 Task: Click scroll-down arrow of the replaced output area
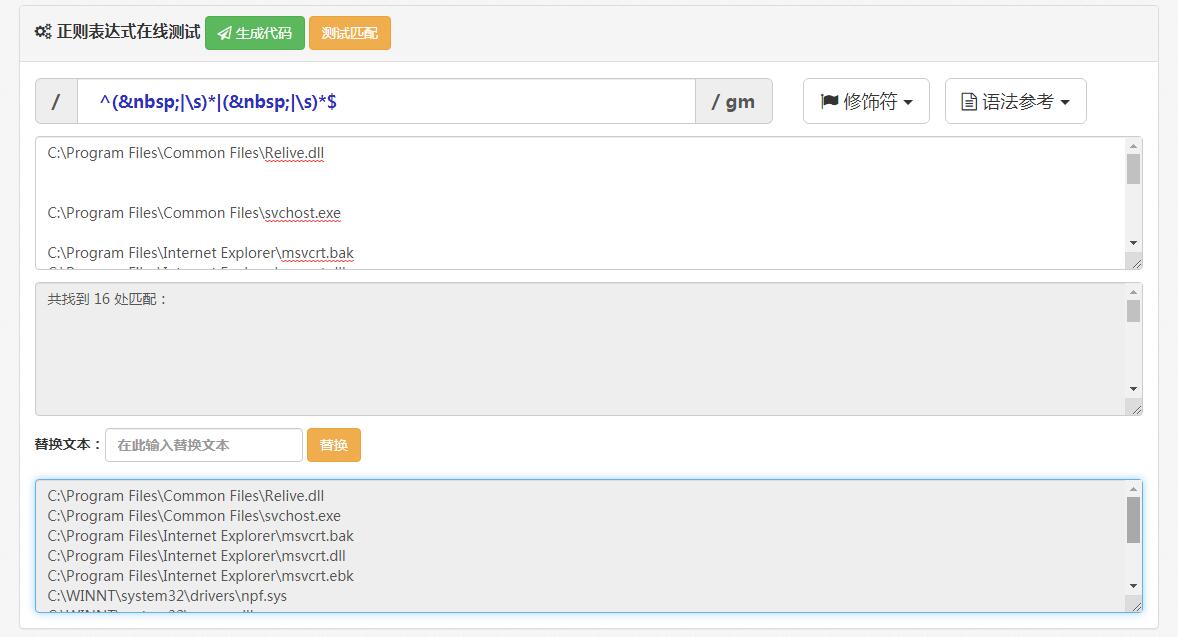pos(1133,586)
